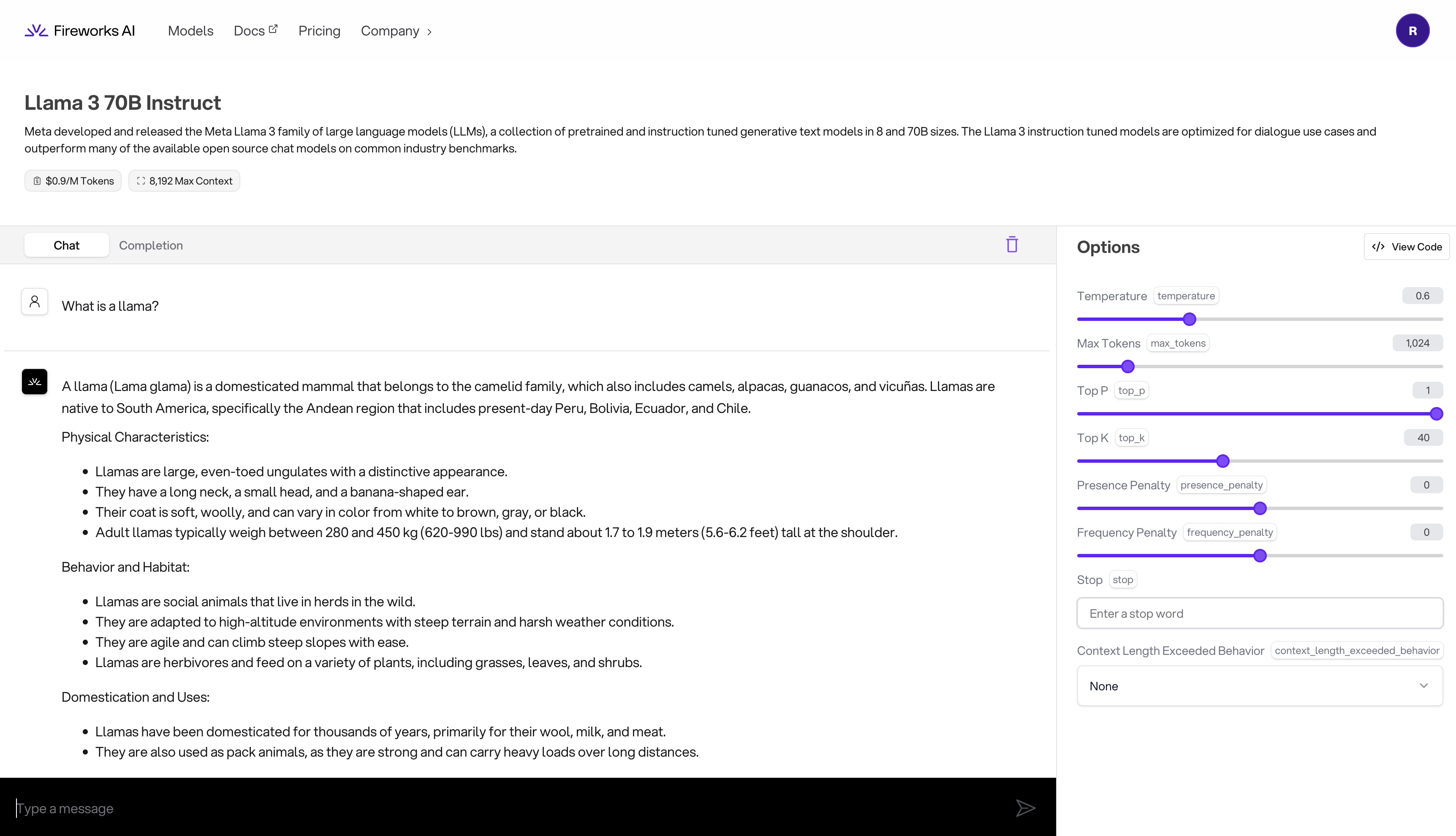Click the bullet about high-altitude environments

tap(385, 622)
